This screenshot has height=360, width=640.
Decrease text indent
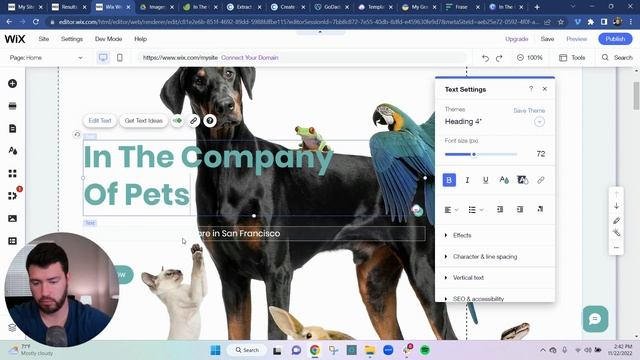500,209
